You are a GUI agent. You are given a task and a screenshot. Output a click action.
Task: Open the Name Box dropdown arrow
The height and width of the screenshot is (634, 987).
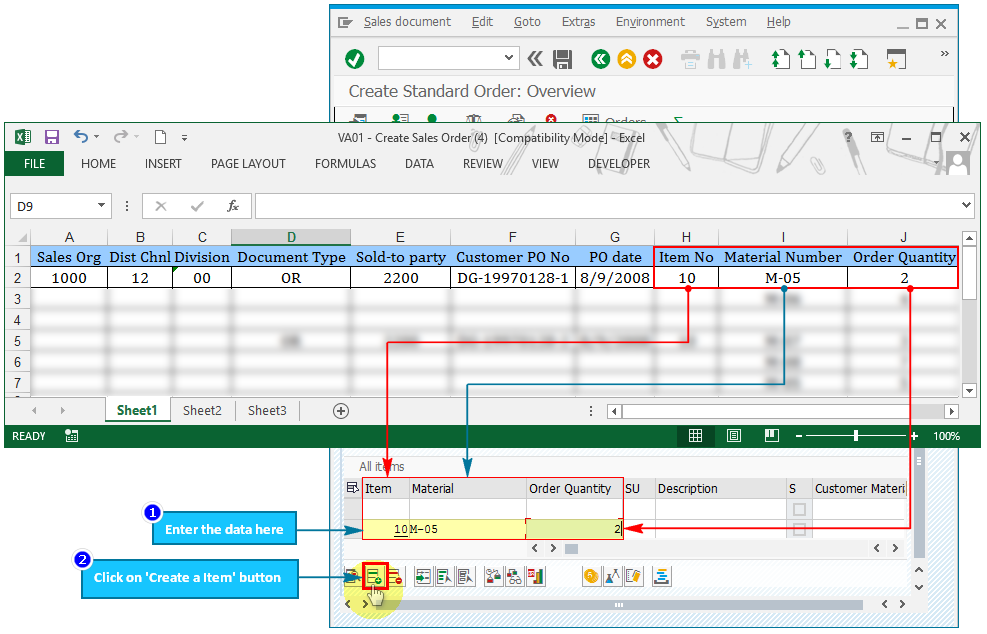point(102,206)
